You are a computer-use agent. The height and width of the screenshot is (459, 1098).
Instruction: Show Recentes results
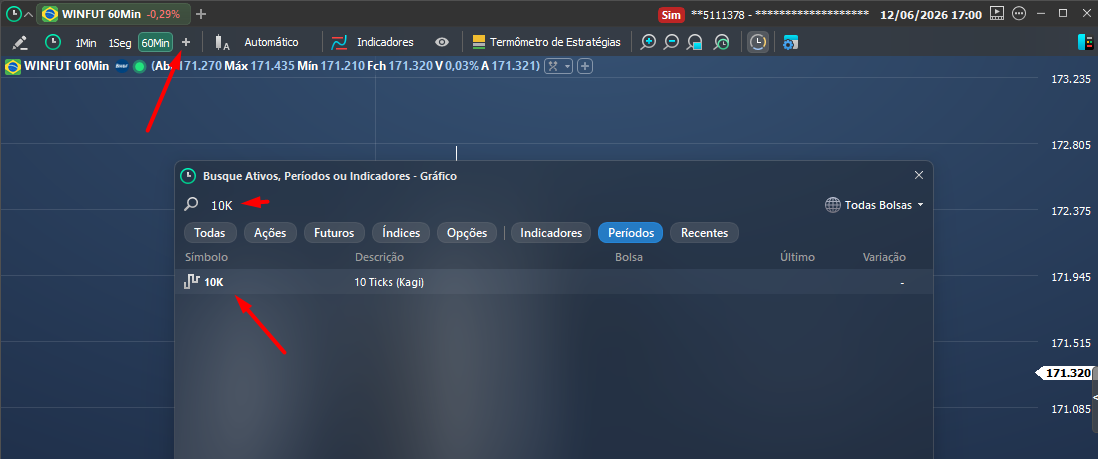(x=704, y=233)
